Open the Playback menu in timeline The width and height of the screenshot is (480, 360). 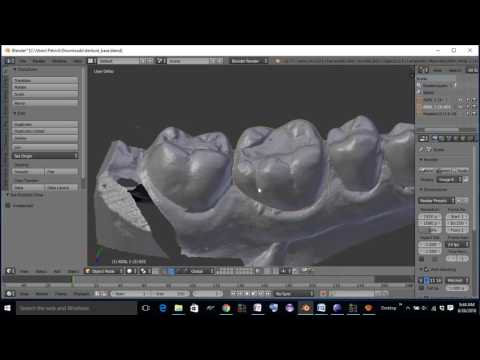pyautogui.click(x=81, y=294)
